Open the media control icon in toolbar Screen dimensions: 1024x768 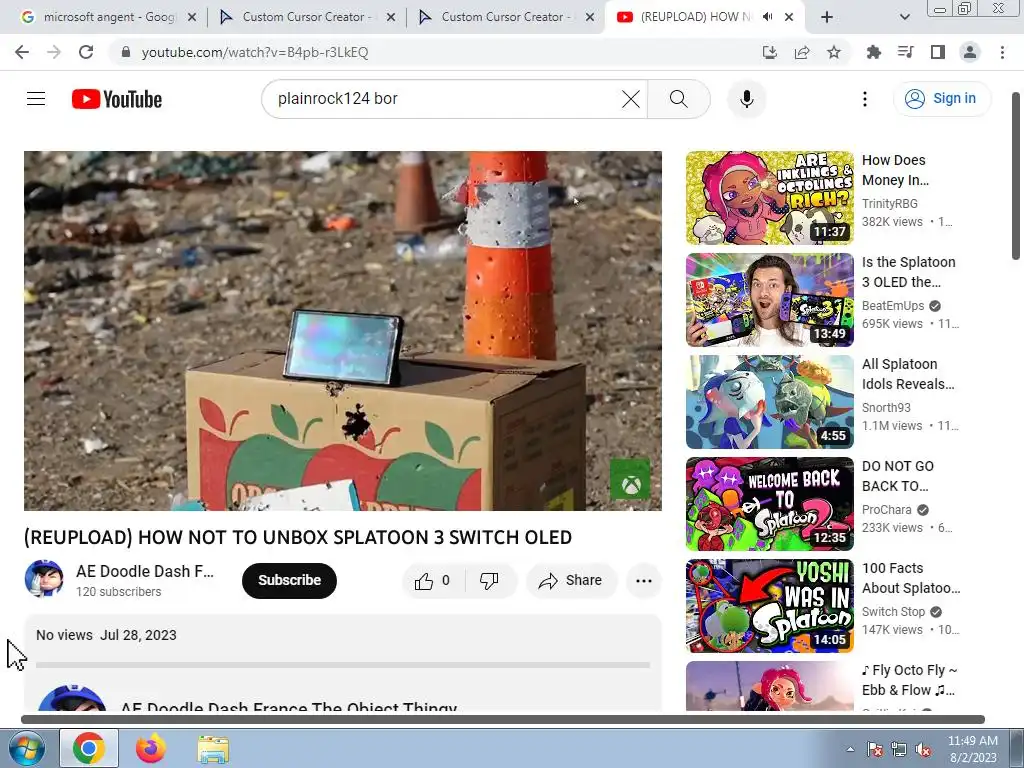pyautogui.click(x=905, y=52)
